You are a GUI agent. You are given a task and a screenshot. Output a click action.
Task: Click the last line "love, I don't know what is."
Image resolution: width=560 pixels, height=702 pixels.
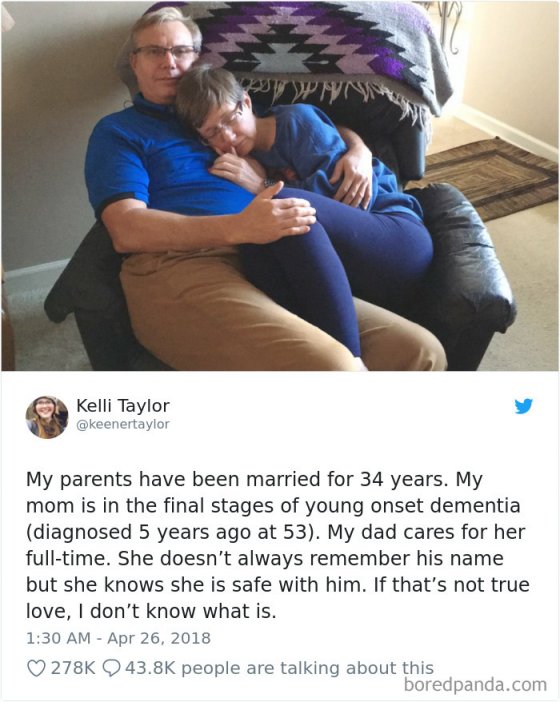[151, 611]
